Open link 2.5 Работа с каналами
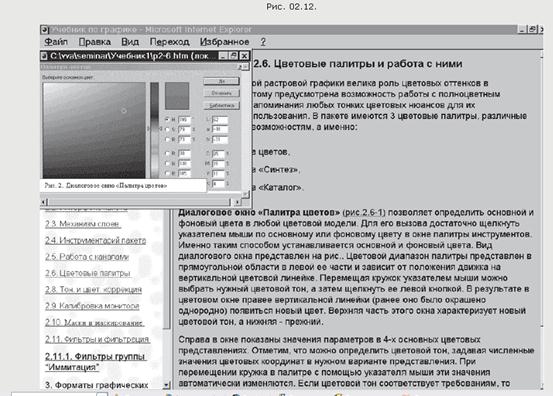Viewport: 553px width, 396px height. tap(87, 257)
